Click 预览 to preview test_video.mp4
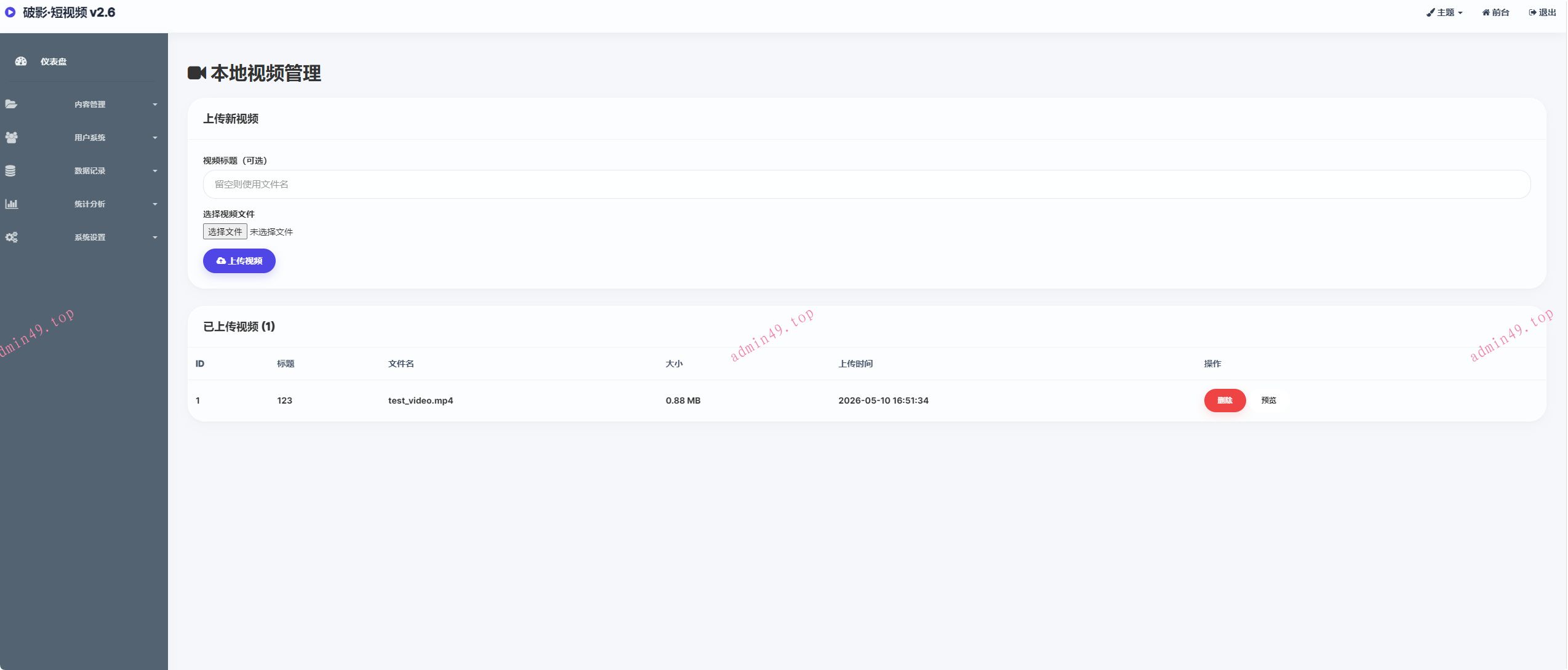 pos(1268,401)
